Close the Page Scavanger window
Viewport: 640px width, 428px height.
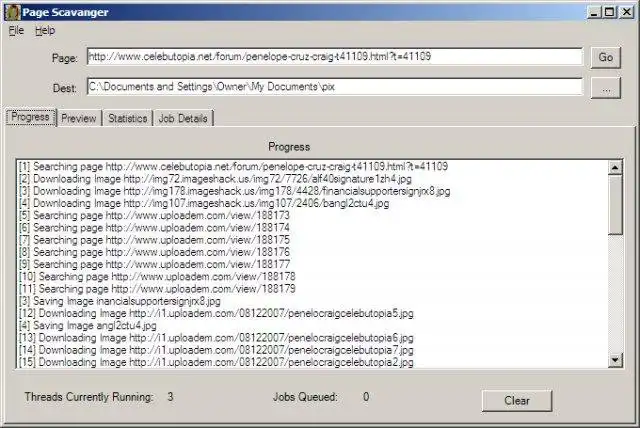627,12
